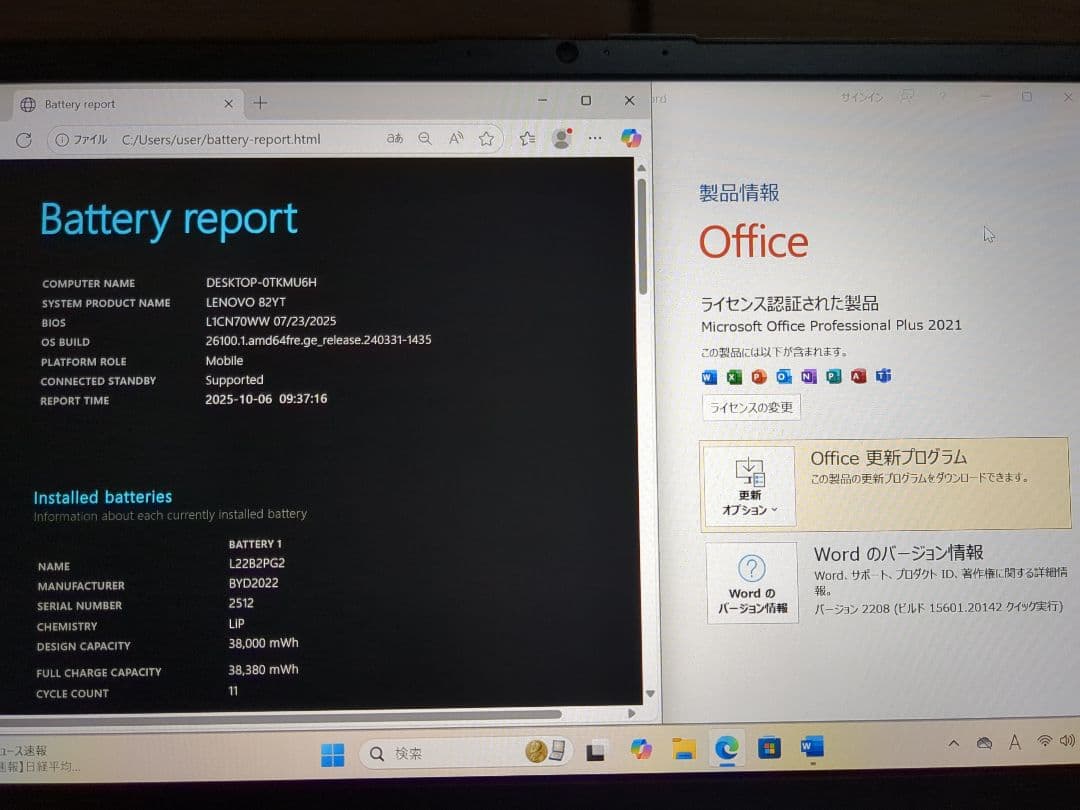
Task: Open the Edge settings ellipsis menu
Action: click(596, 139)
